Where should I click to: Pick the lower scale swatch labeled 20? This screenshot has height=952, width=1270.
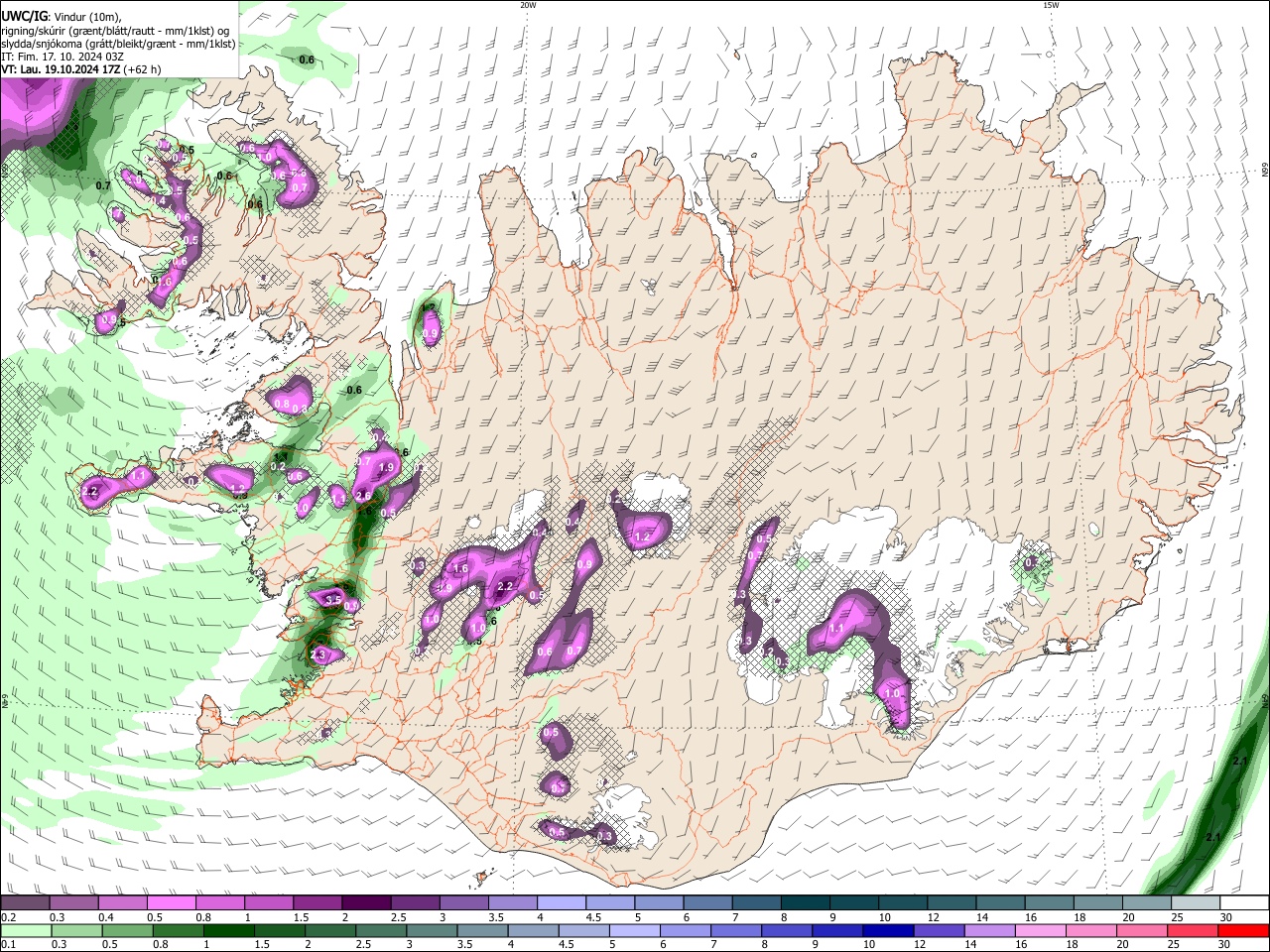(1141, 930)
